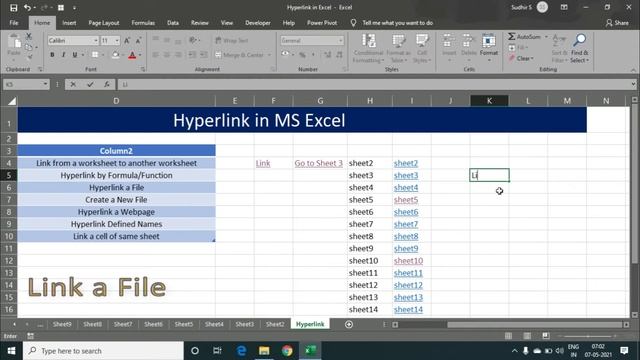Switch to the Formulas tab
The image size is (640, 360).
click(143, 23)
